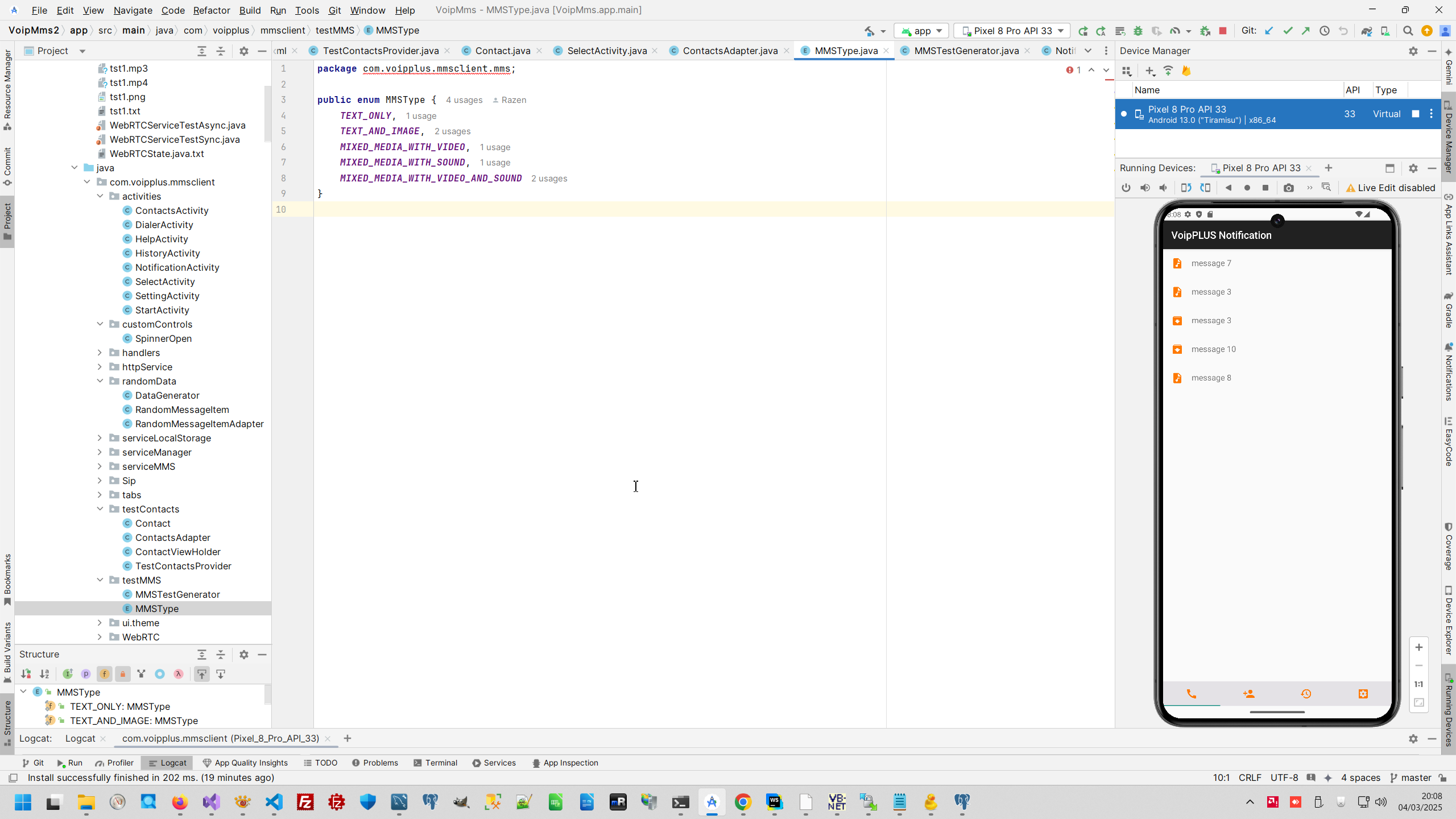The width and height of the screenshot is (1456, 819).
Task: Collapse the testMMS package folder
Action: click(x=100, y=580)
